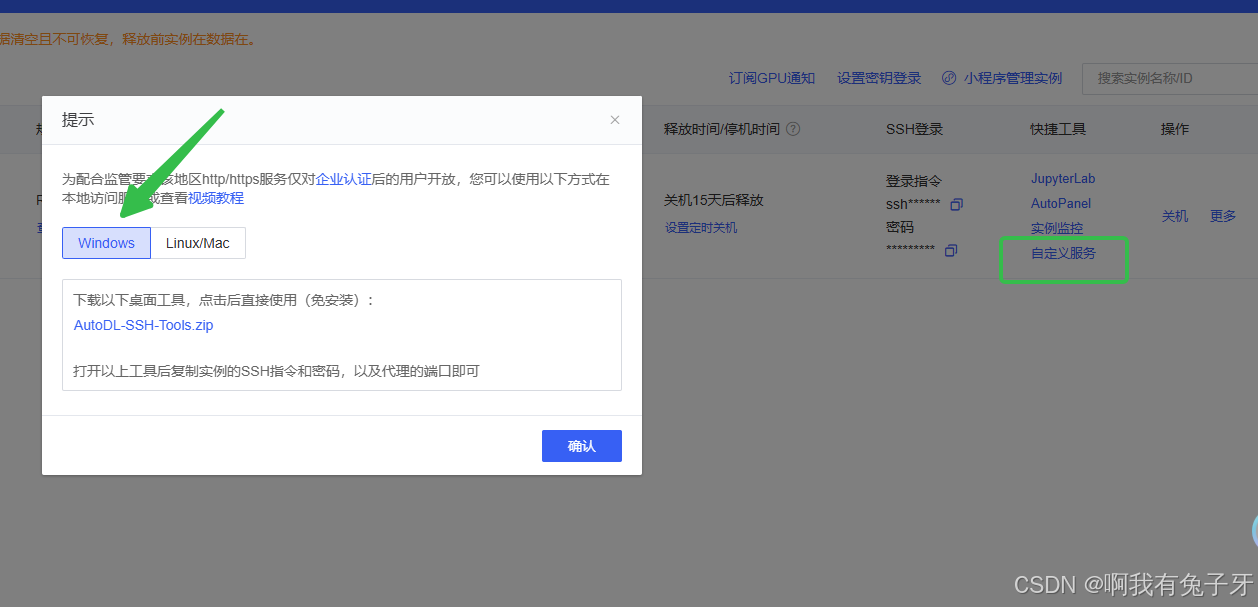The image size is (1258, 607).
Task: Click the 关机15天后释放 text
Action: [714, 200]
